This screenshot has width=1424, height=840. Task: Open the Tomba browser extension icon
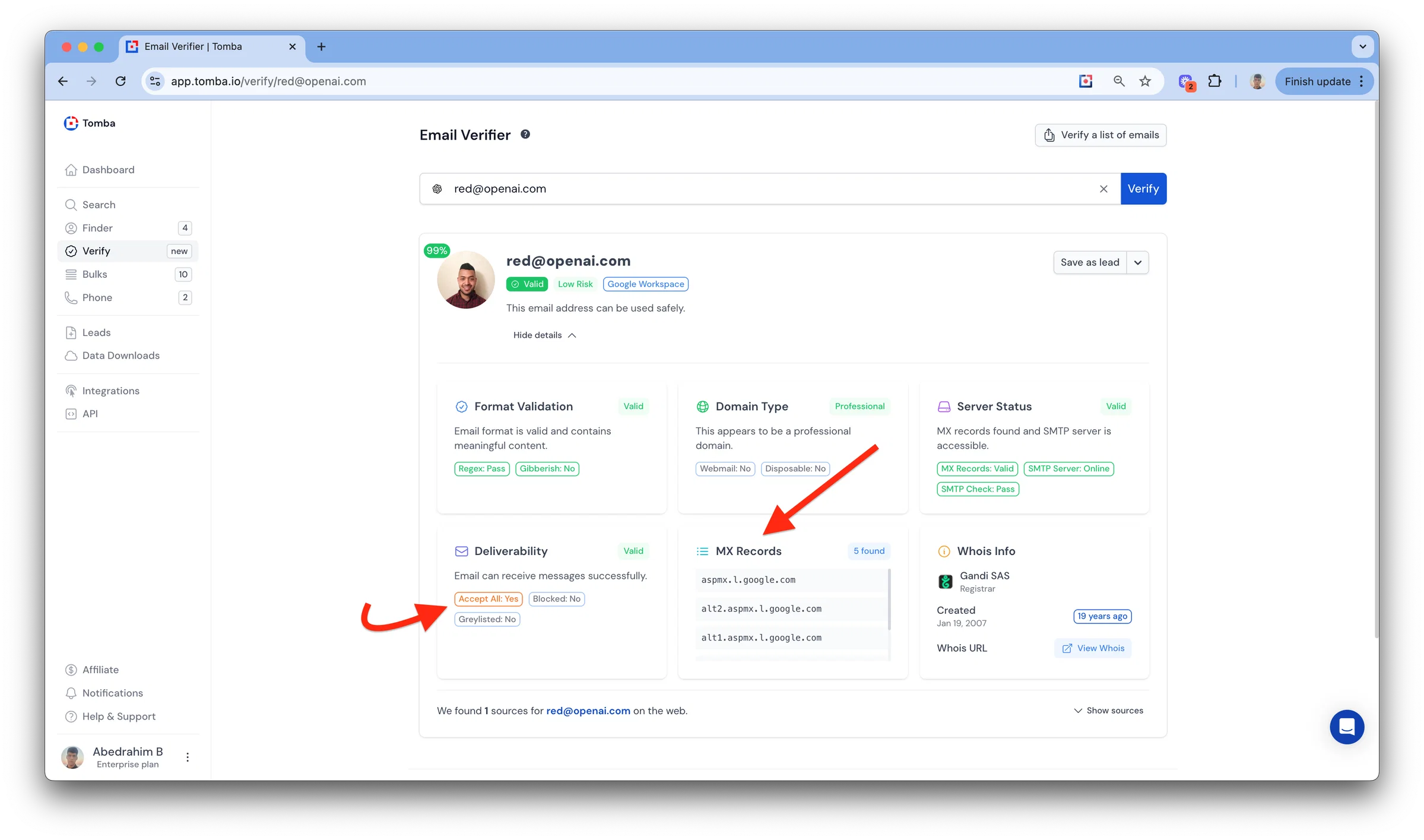1086,81
